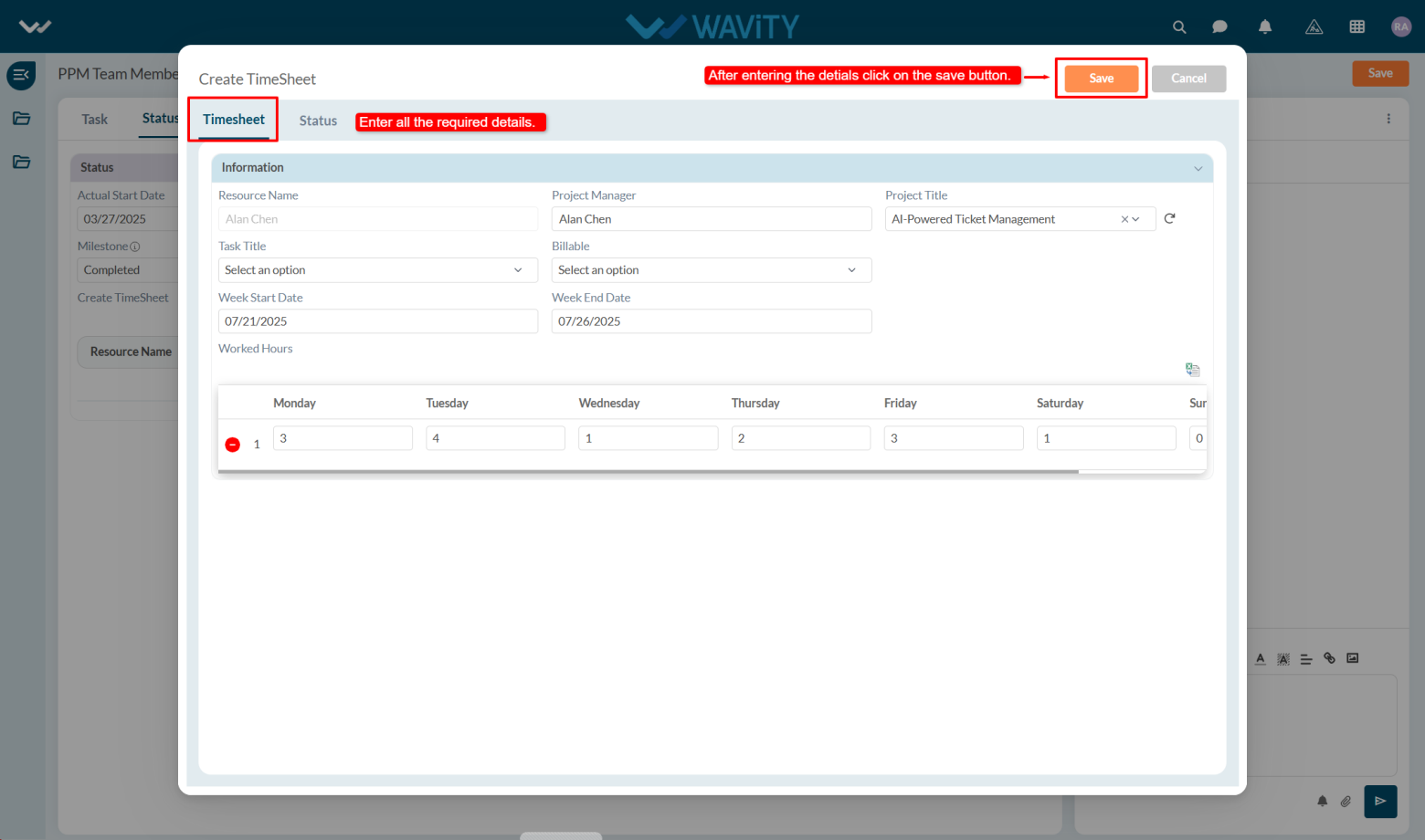Switch to the Timesheet tab
This screenshot has width=1425, height=840.
234,120
